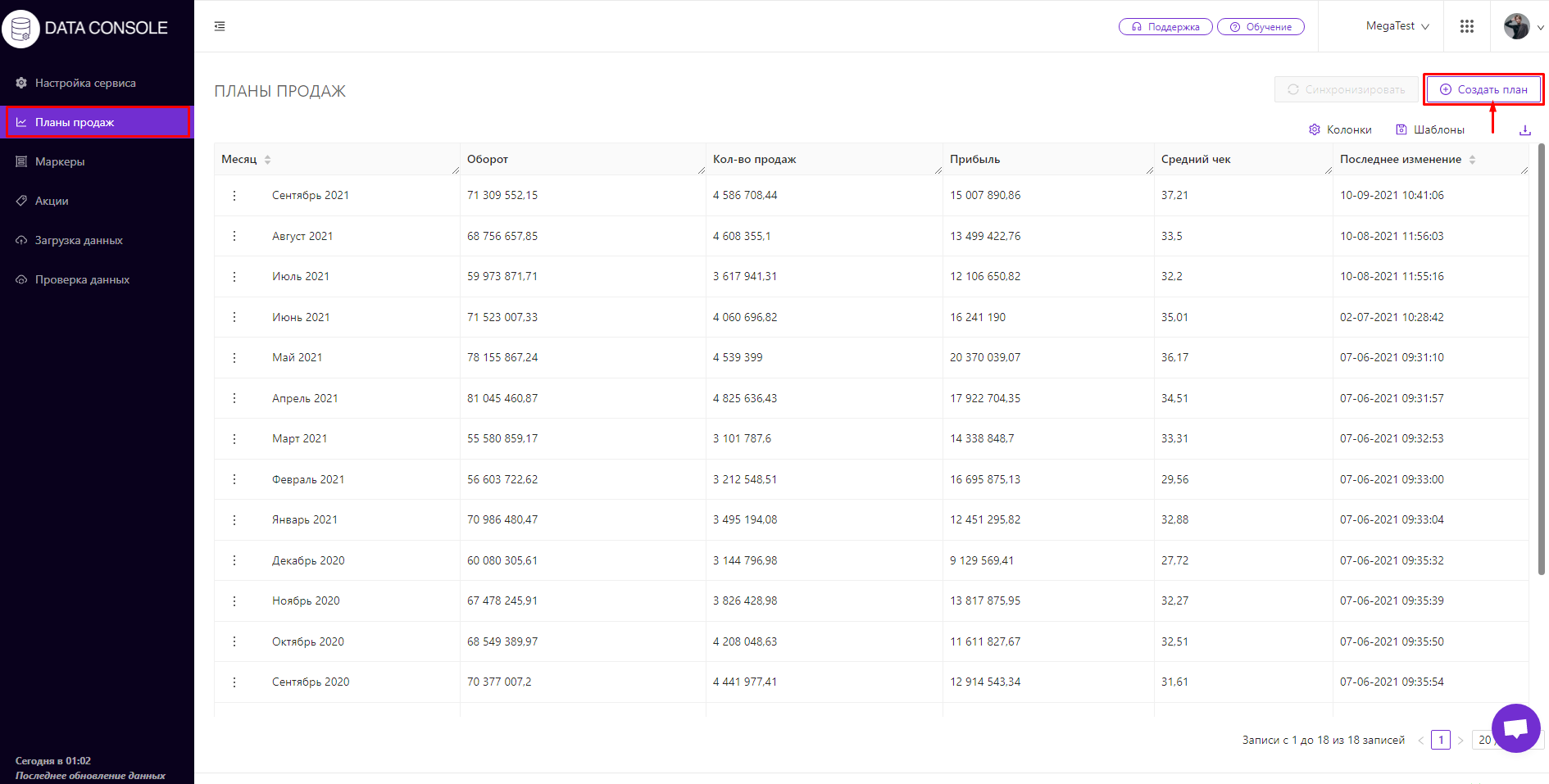1549x784 pixels.
Task: Open the apps grid menu
Action: tap(1466, 26)
